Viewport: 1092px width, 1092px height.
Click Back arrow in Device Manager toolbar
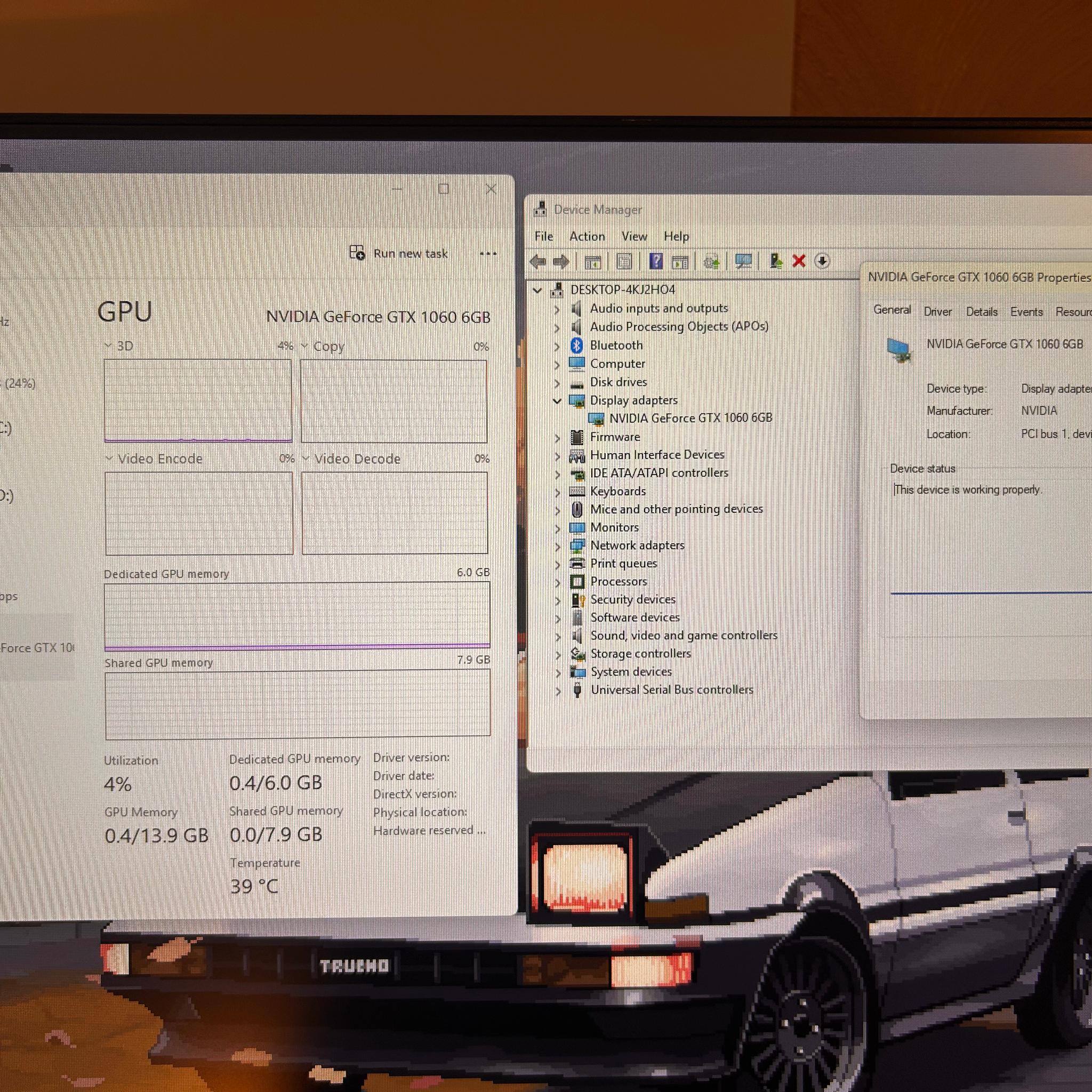pos(537,262)
